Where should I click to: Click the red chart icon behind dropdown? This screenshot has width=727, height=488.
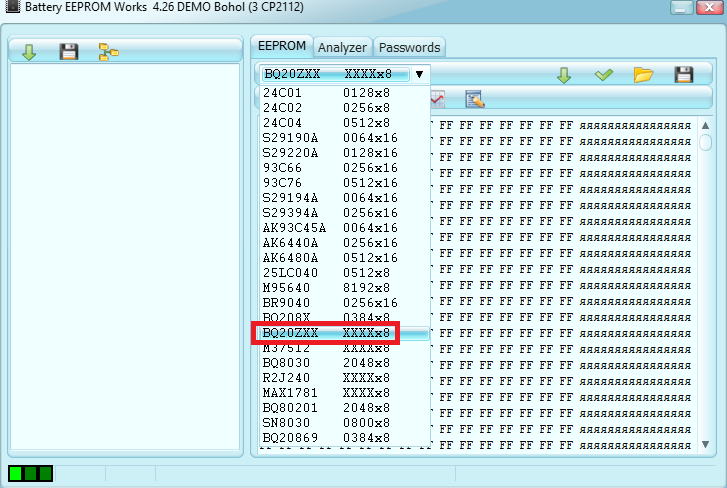438,99
